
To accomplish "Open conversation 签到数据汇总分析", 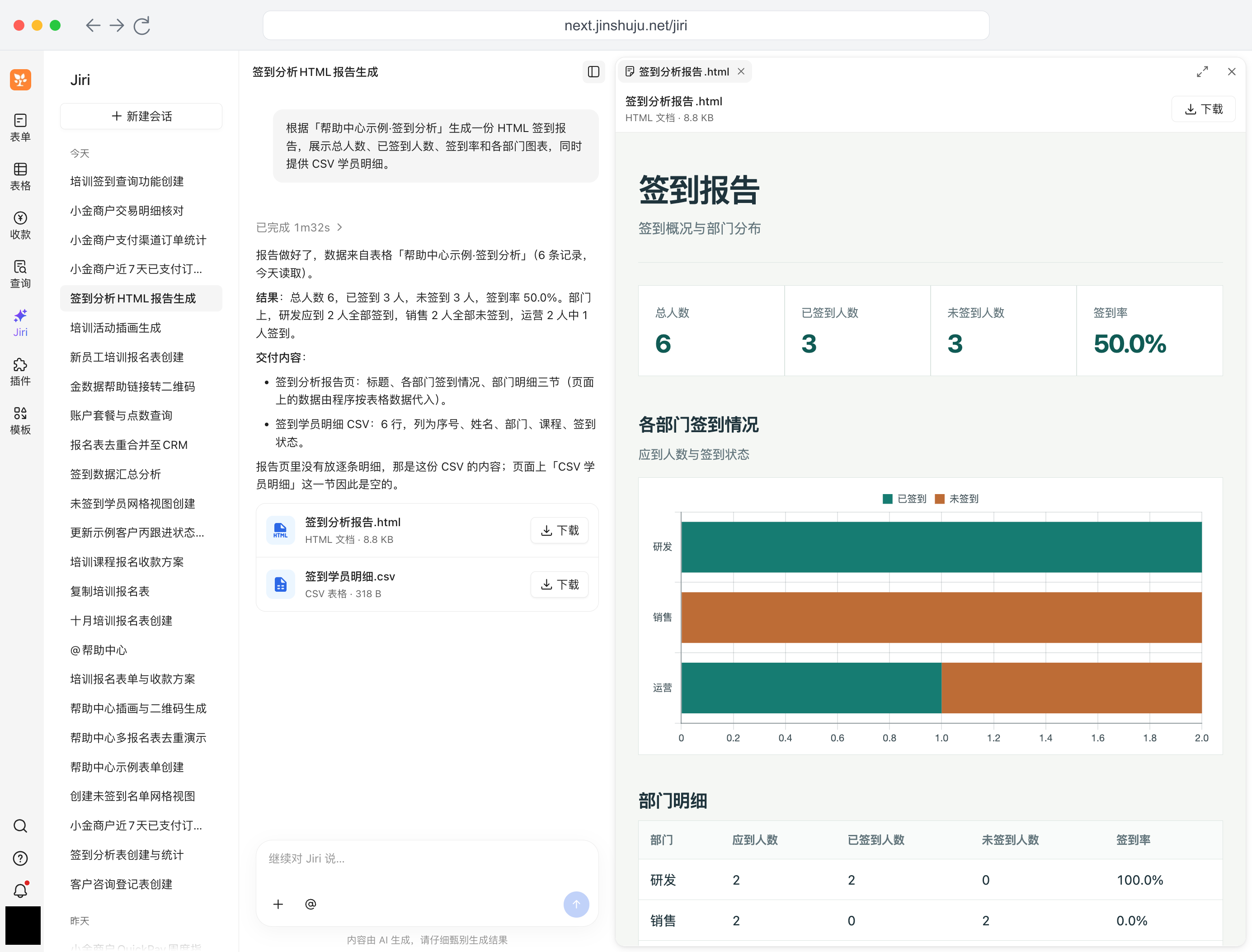I will (141, 474).
